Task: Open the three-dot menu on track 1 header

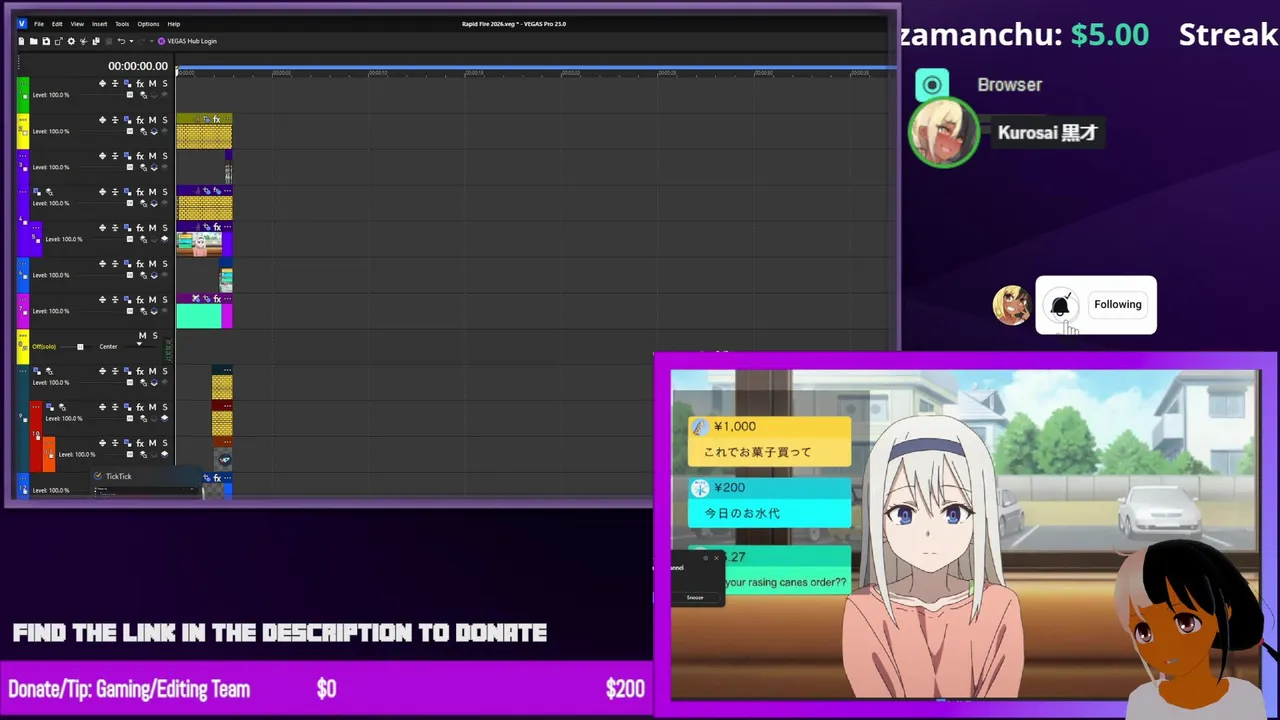Action: point(23,83)
